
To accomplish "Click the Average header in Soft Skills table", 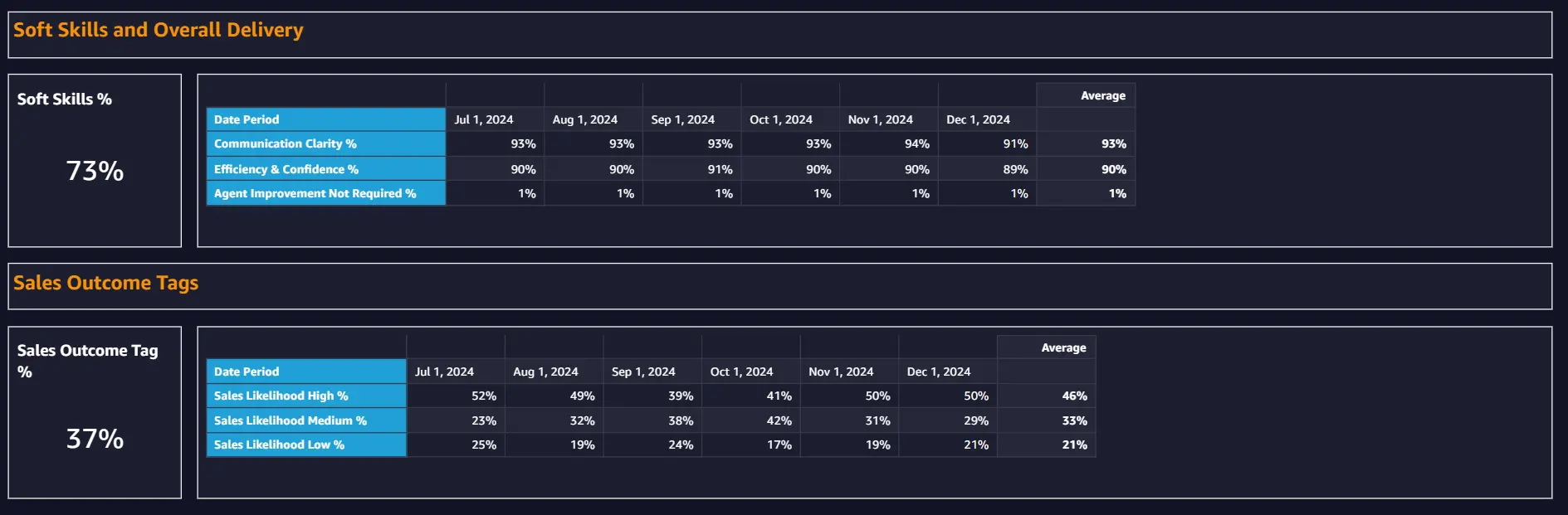I will coord(1103,95).
